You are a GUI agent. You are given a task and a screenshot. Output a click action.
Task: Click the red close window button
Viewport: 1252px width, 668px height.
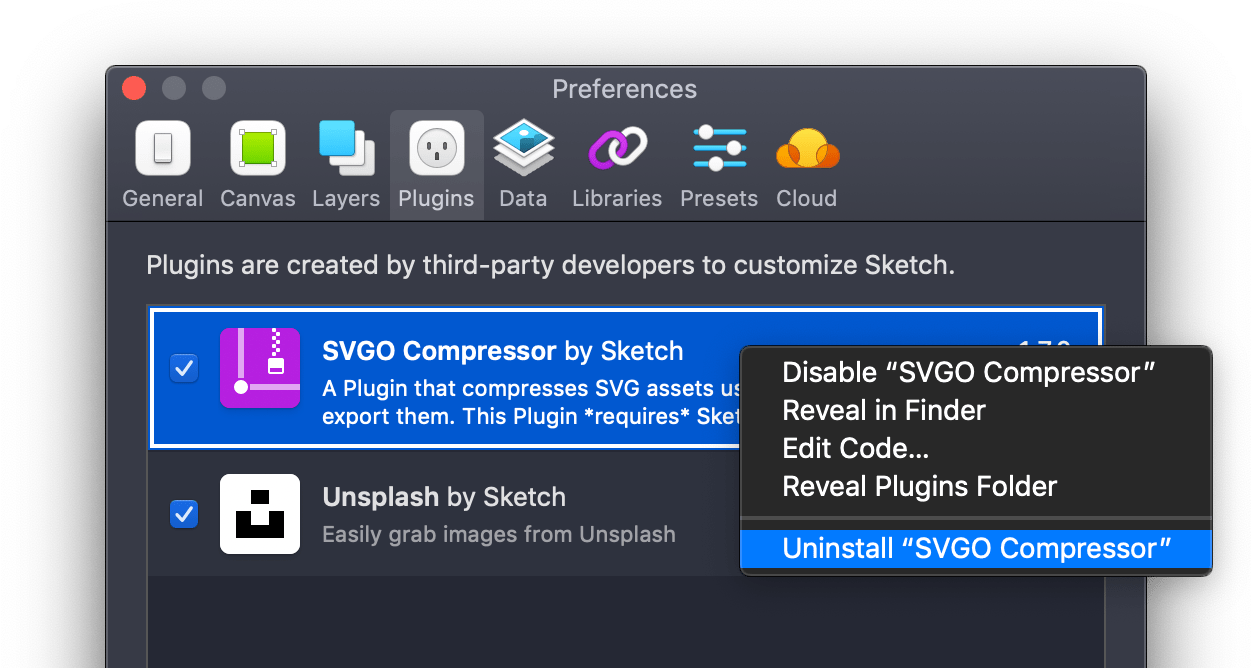134,88
